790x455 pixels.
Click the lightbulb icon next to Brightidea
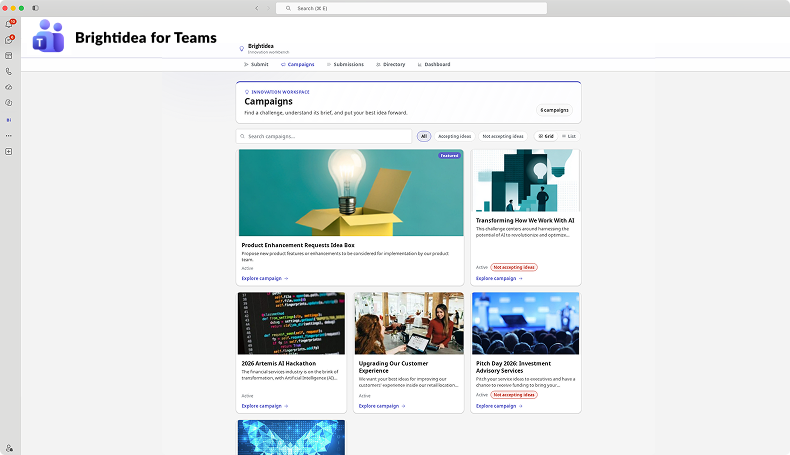coord(241,49)
